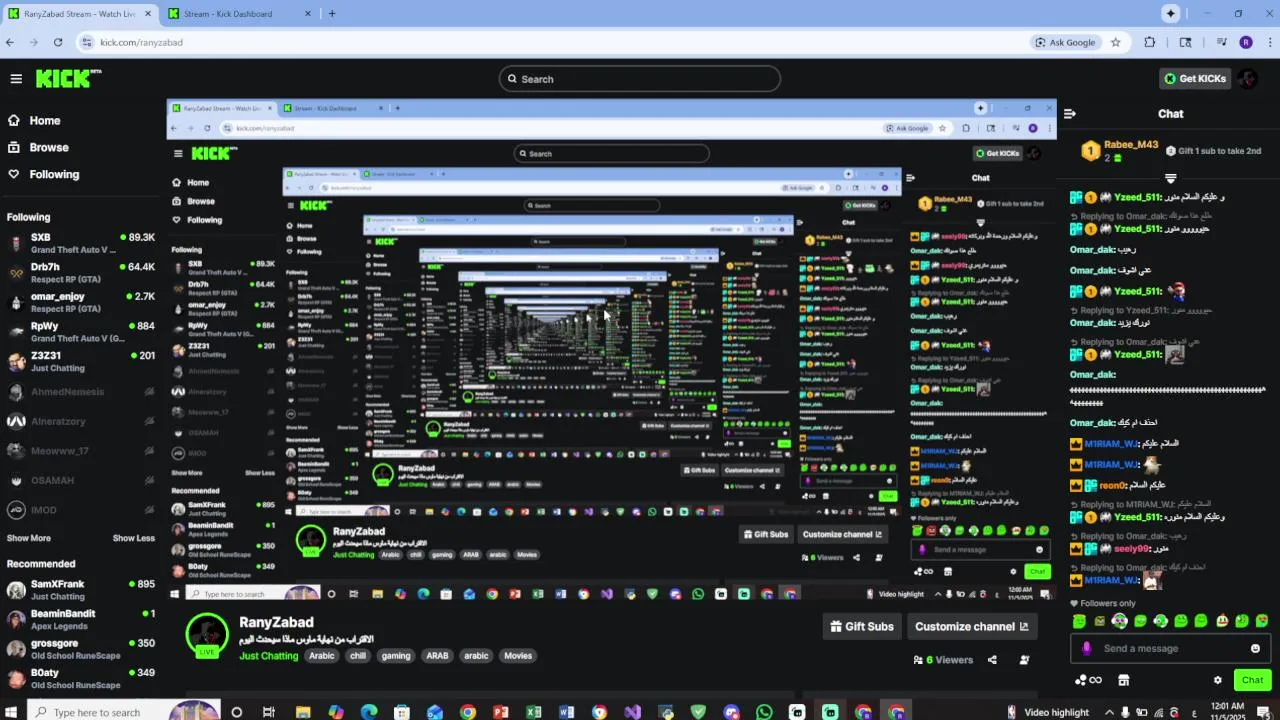
Task: Click the Chrome address bar URL
Action: (x=141, y=42)
